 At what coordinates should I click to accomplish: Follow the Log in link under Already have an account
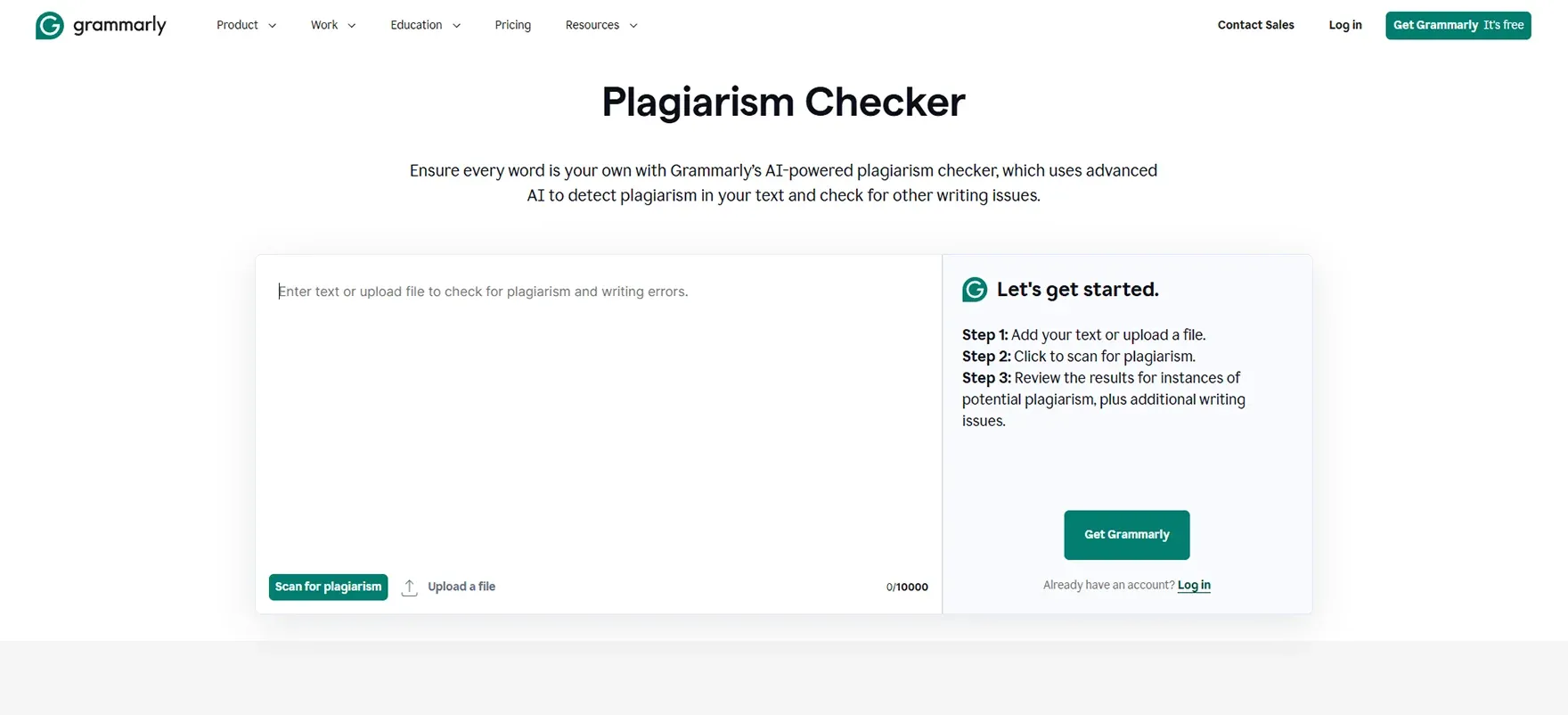pyautogui.click(x=1194, y=585)
